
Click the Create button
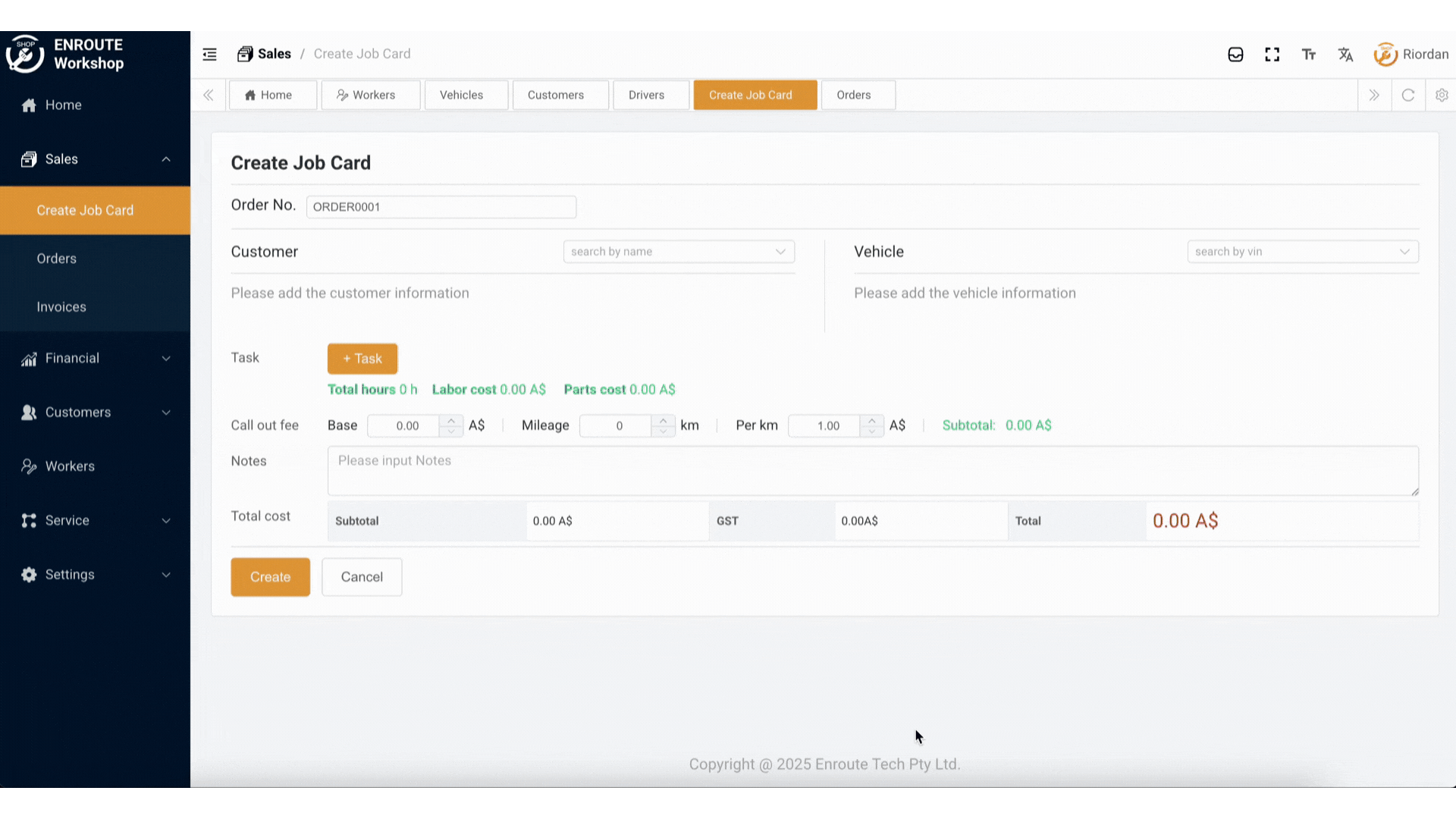pyautogui.click(x=270, y=576)
